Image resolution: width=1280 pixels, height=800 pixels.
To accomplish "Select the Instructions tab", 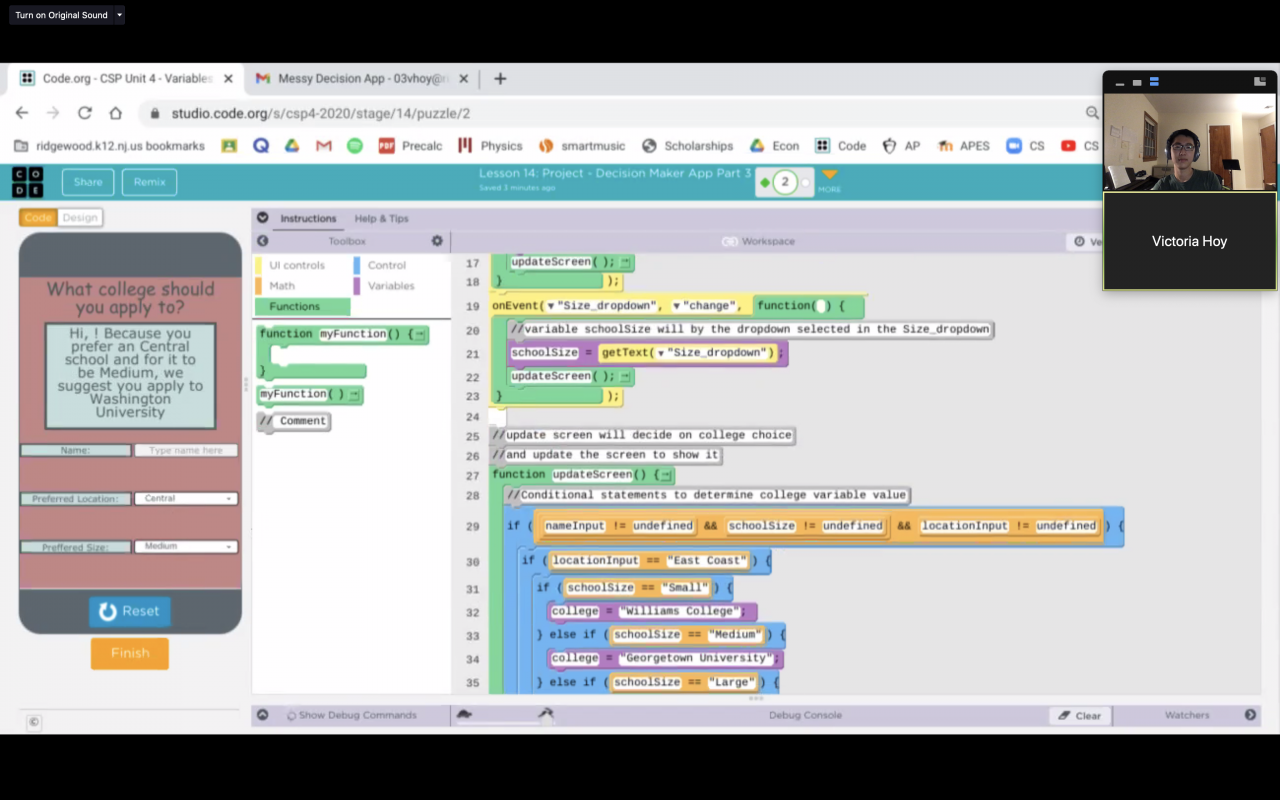I will pos(308,218).
